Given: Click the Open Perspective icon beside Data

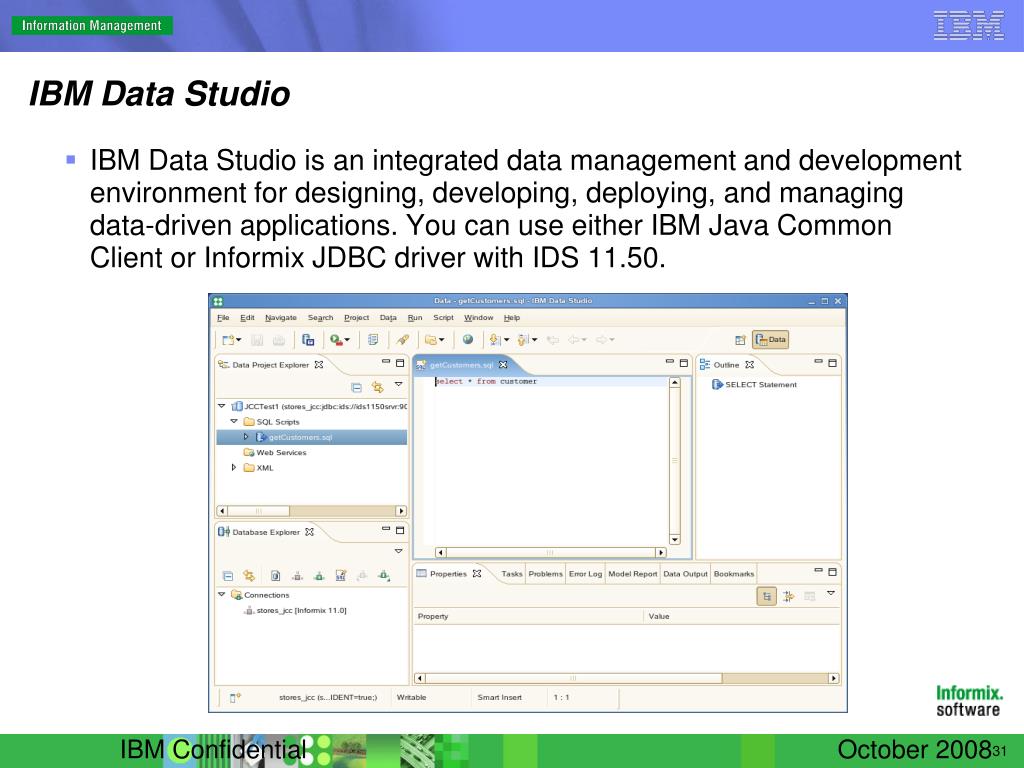Looking at the screenshot, I should (740, 340).
